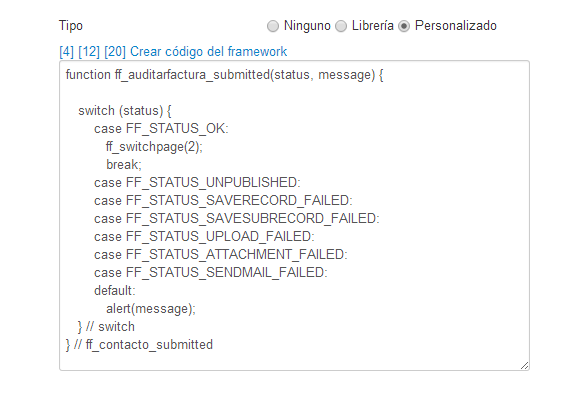Click the case FF_STATUS_OK line

(x=161, y=129)
